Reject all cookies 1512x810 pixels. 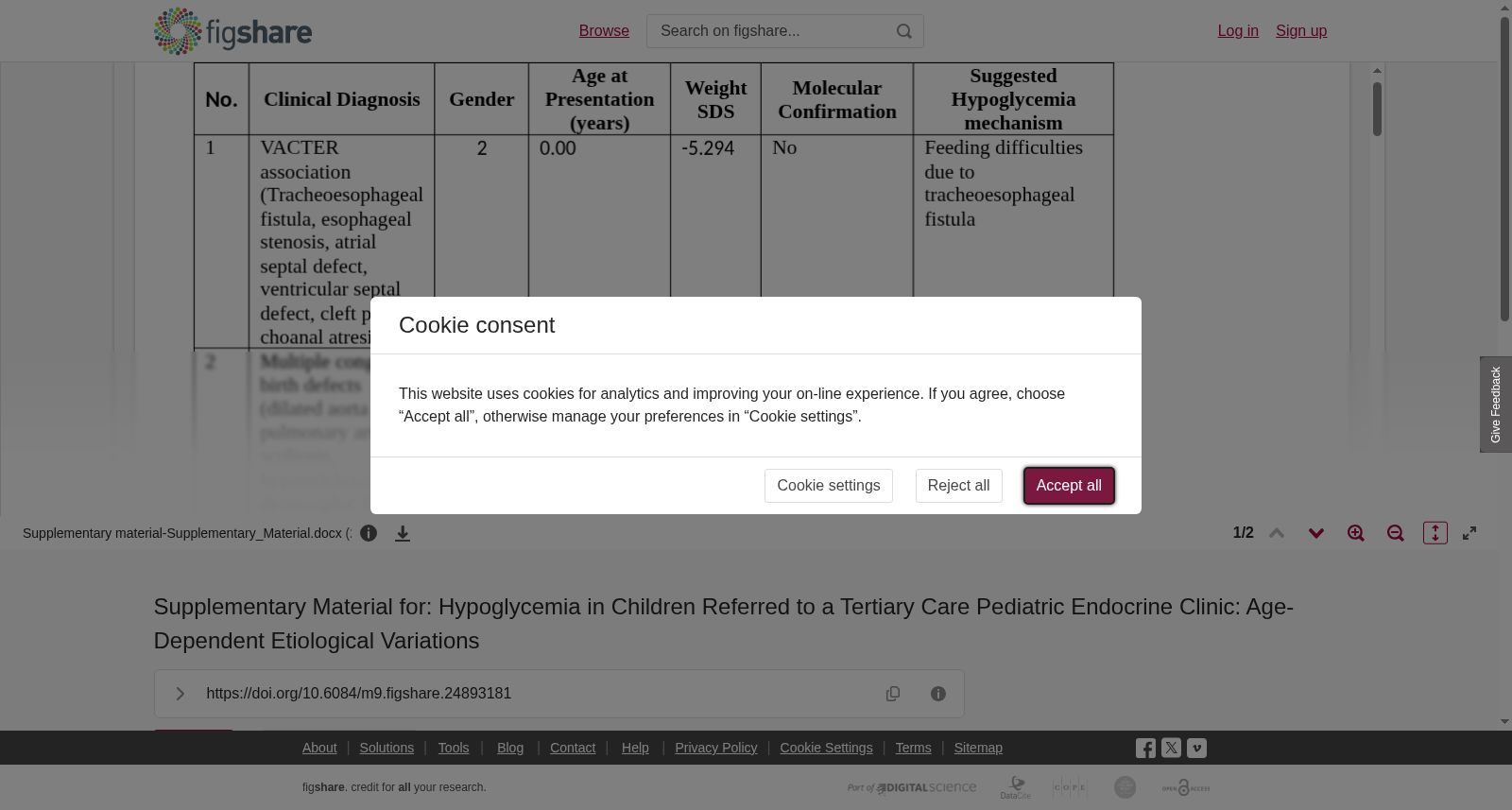click(x=958, y=486)
